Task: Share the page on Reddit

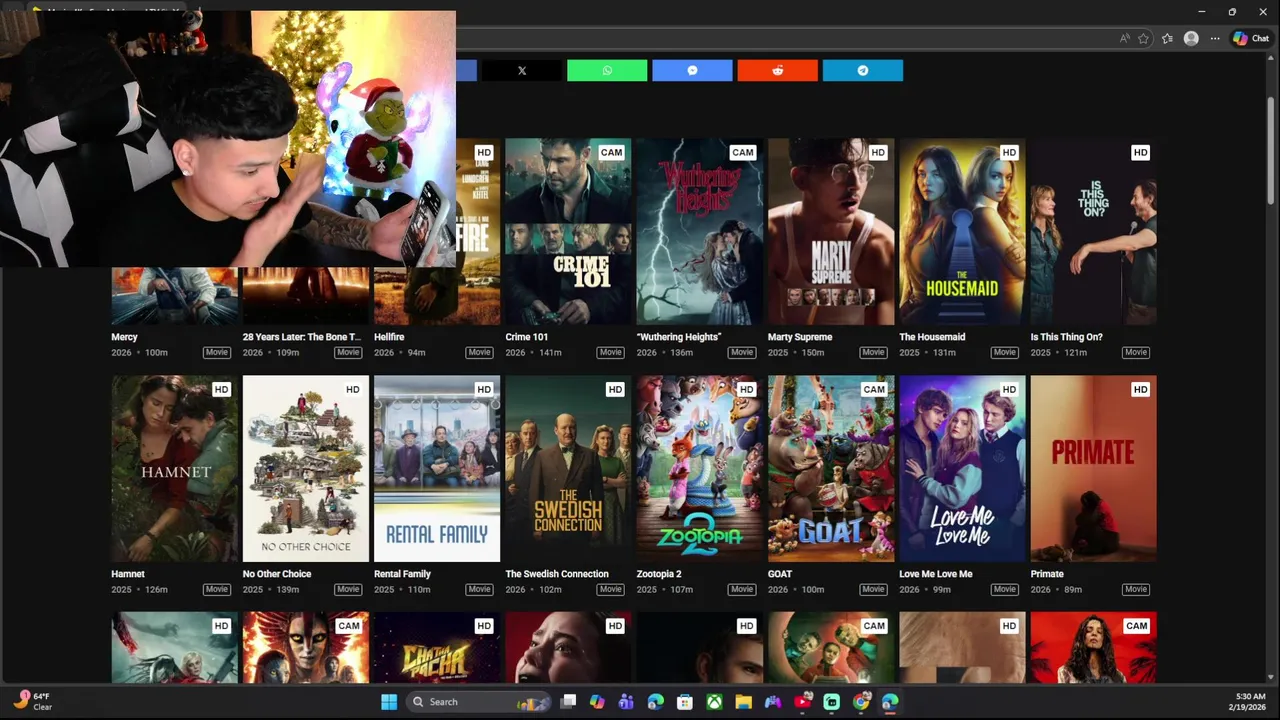Action: point(777,71)
